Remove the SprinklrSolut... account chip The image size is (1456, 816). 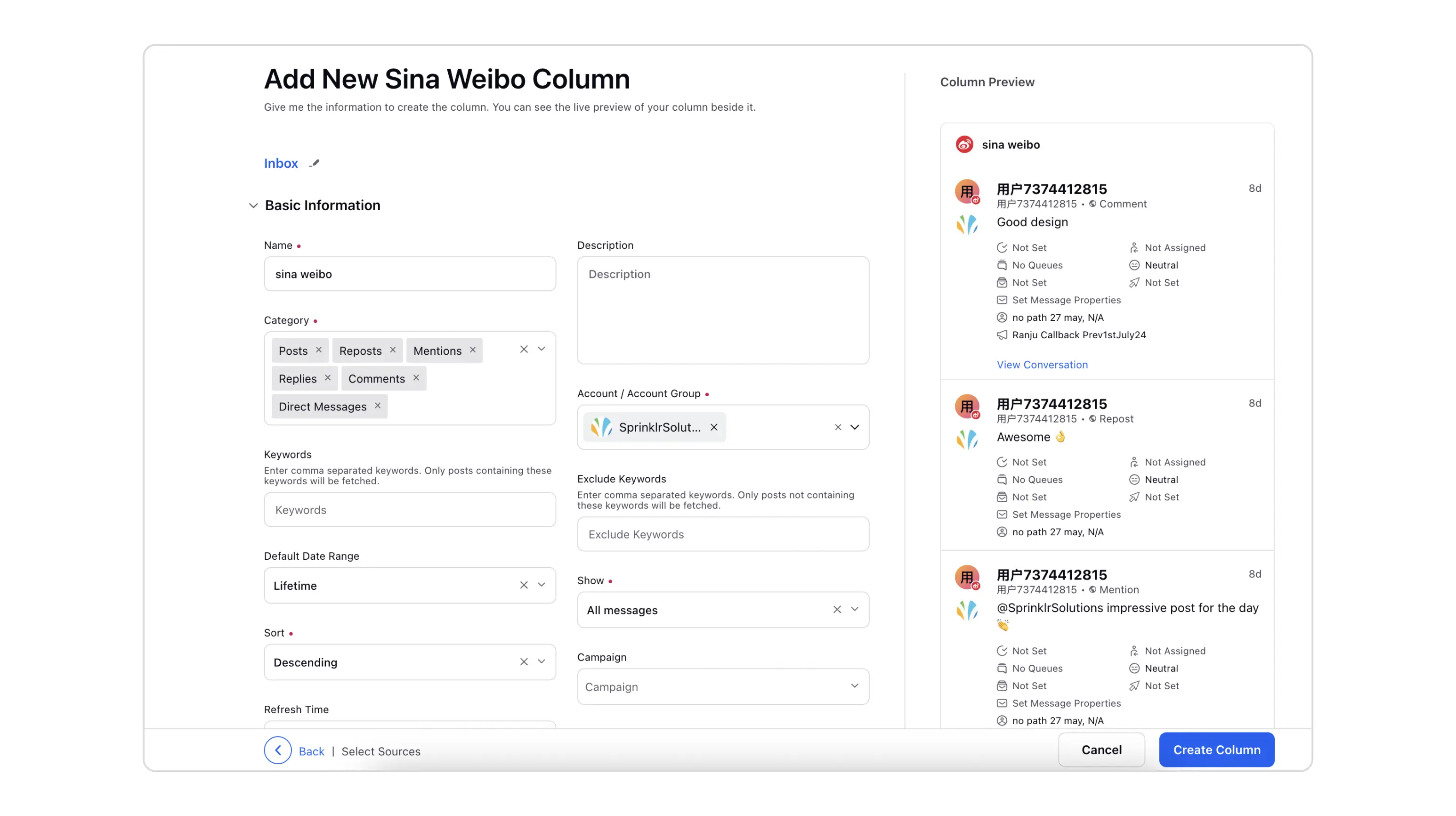[x=714, y=427]
